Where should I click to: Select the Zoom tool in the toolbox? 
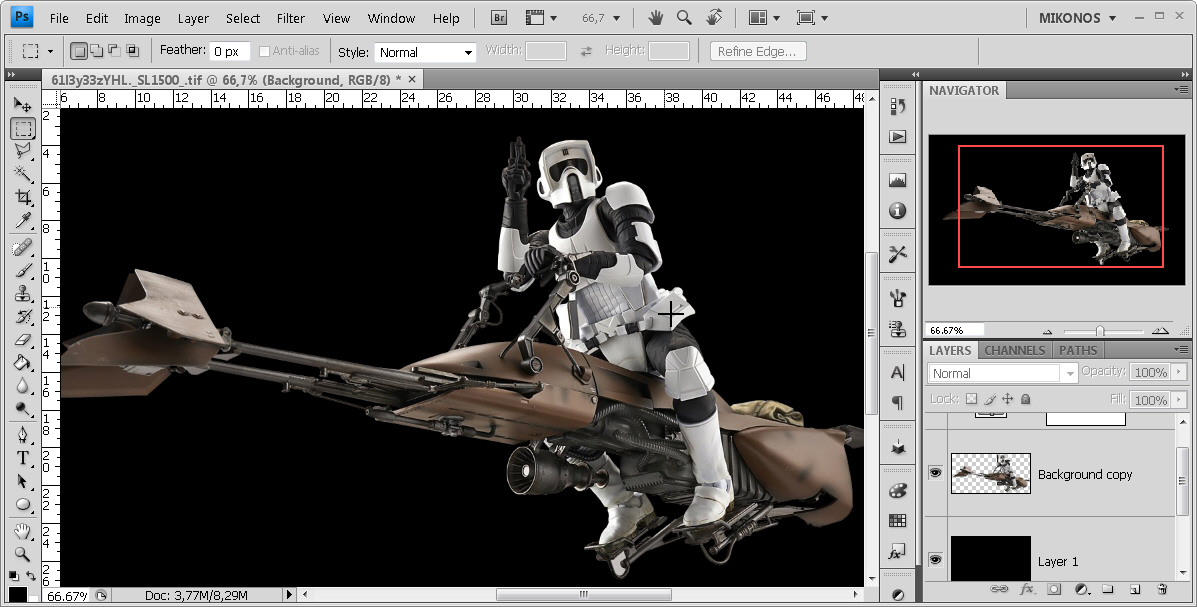tap(23, 554)
